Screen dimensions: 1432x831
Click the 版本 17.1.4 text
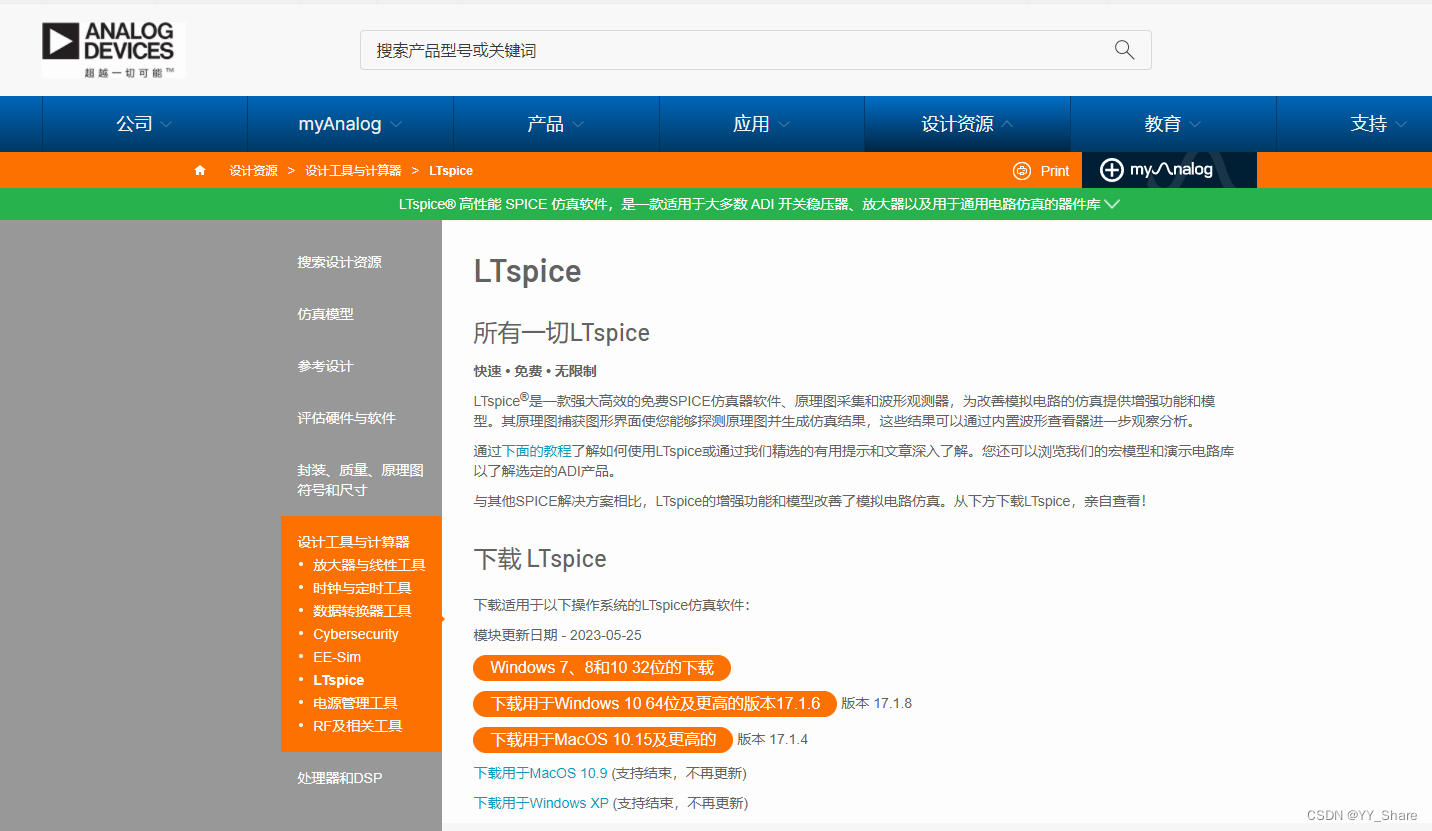[x=772, y=740]
